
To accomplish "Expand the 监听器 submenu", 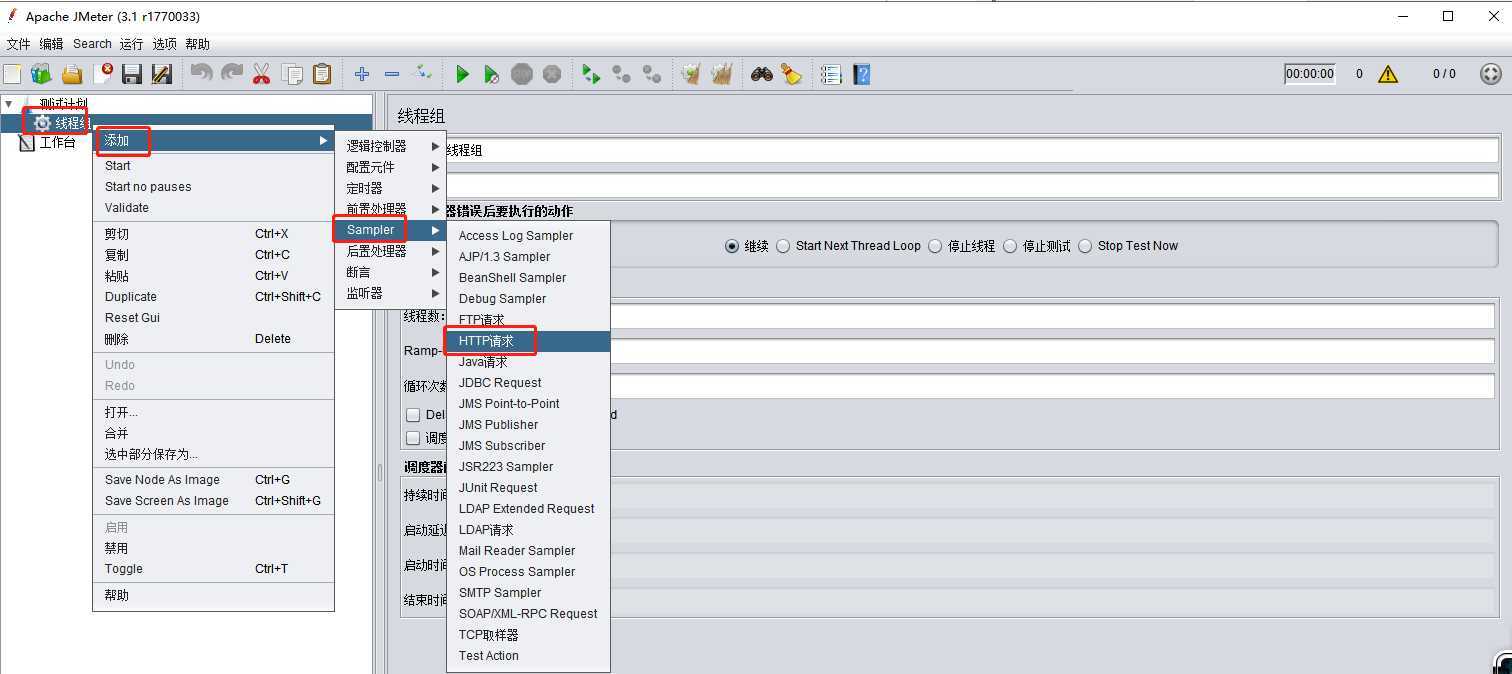I will click(x=391, y=293).
